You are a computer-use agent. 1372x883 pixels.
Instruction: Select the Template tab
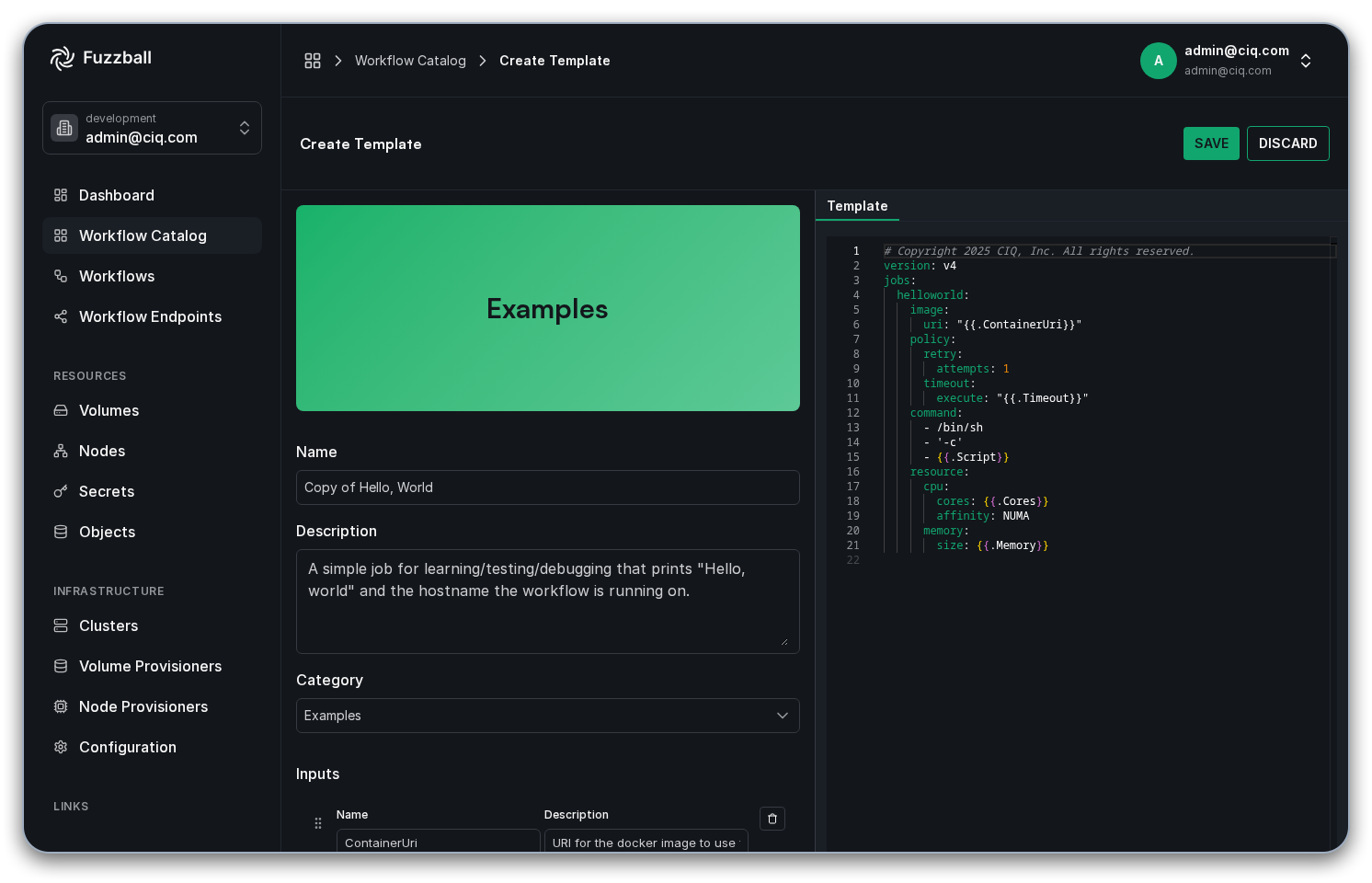(x=857, y=206)
